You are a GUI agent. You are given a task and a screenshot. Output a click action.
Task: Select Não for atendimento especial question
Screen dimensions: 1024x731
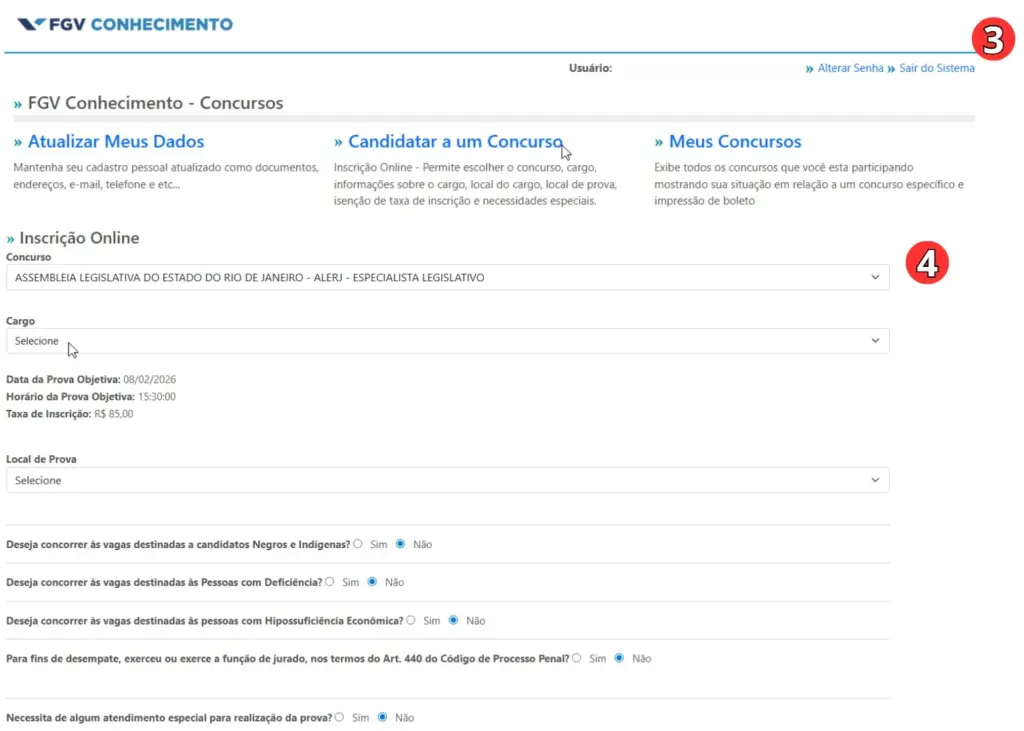tap(383, 717)
